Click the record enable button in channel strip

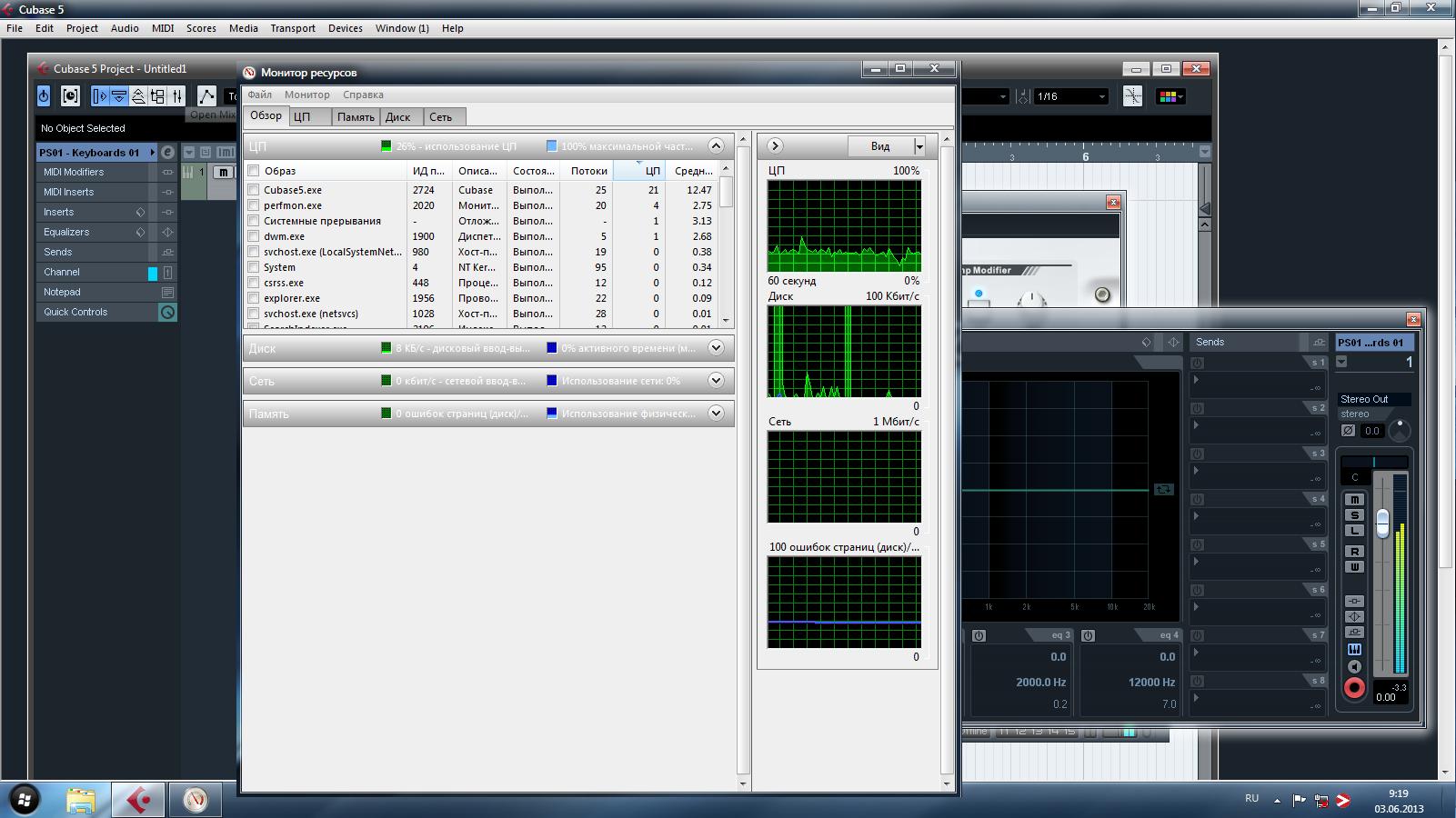(x=1354, y=688)
